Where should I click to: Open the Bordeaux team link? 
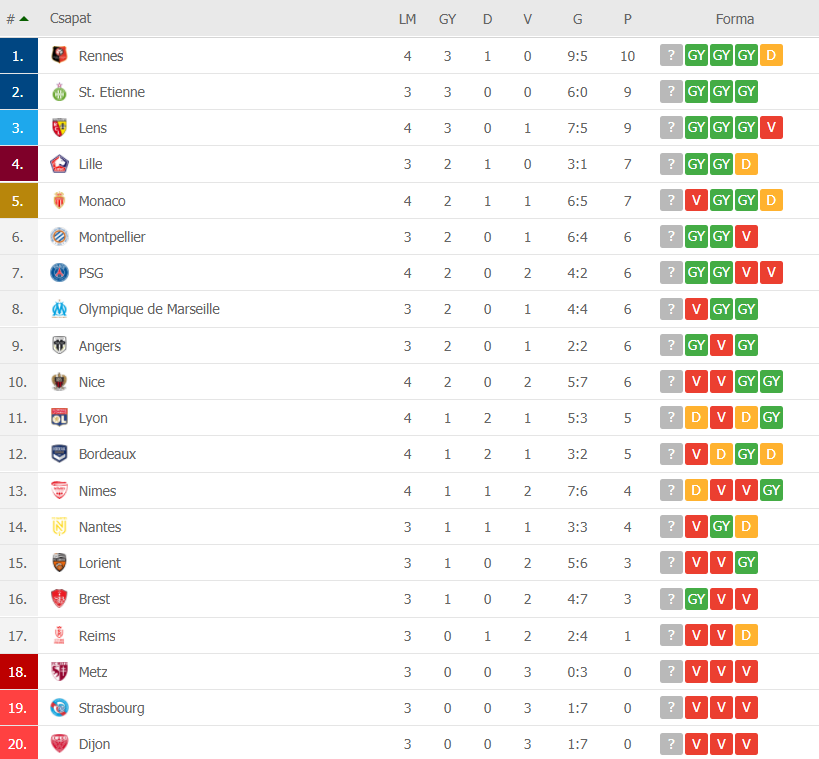point(107,454)
